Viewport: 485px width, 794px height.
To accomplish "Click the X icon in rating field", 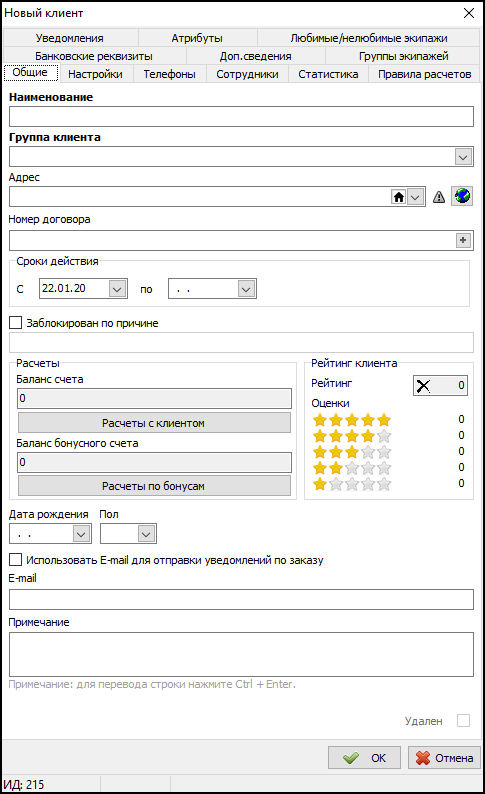I will coord(423,386).
